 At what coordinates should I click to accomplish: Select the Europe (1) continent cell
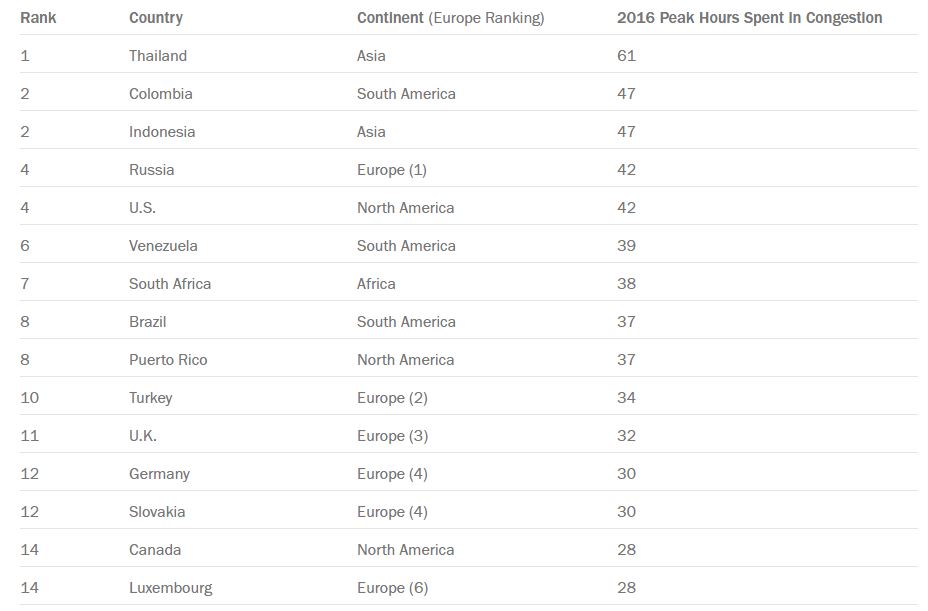392,170
